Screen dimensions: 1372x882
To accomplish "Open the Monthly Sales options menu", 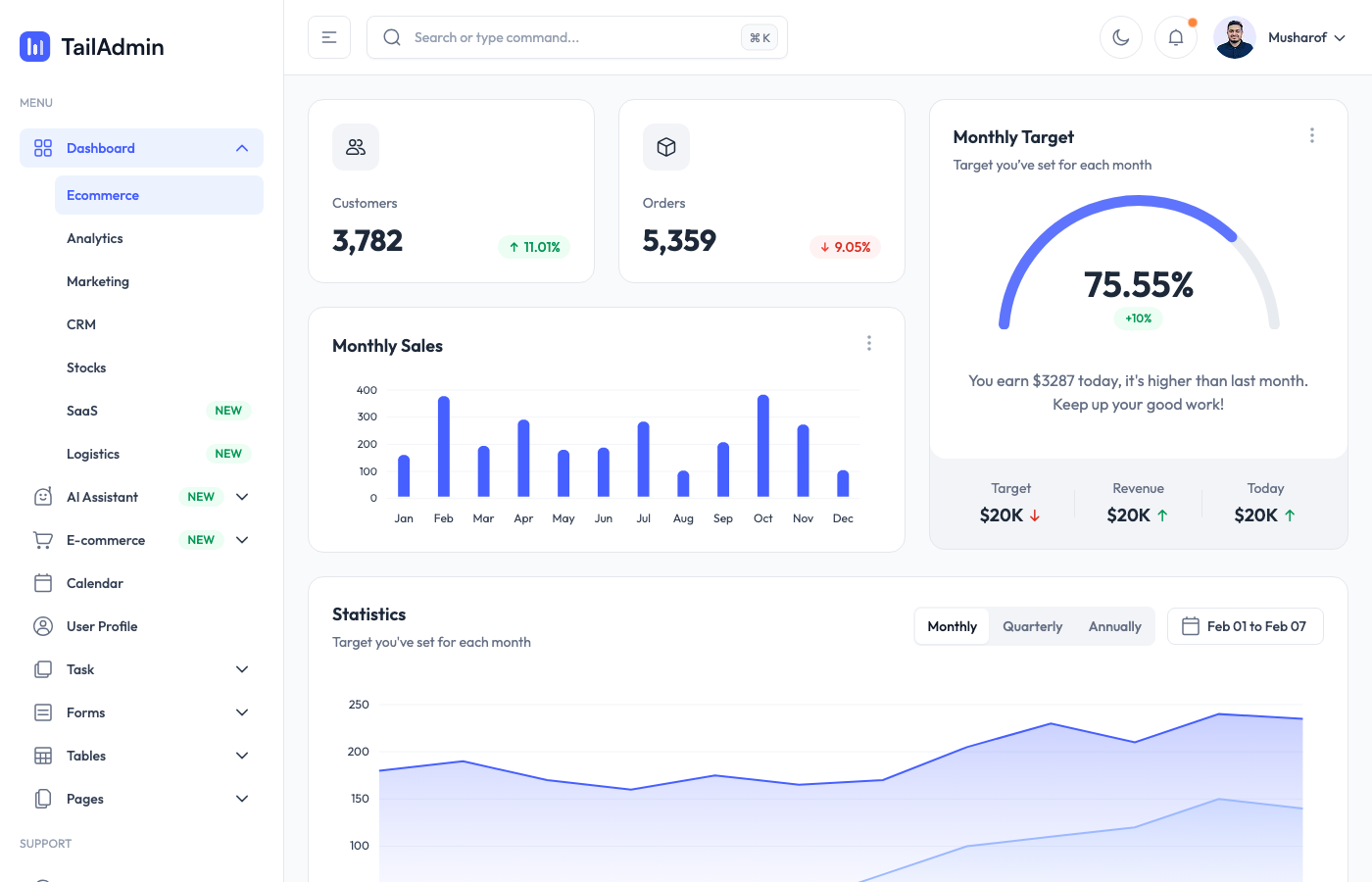I will click(868, 343).
